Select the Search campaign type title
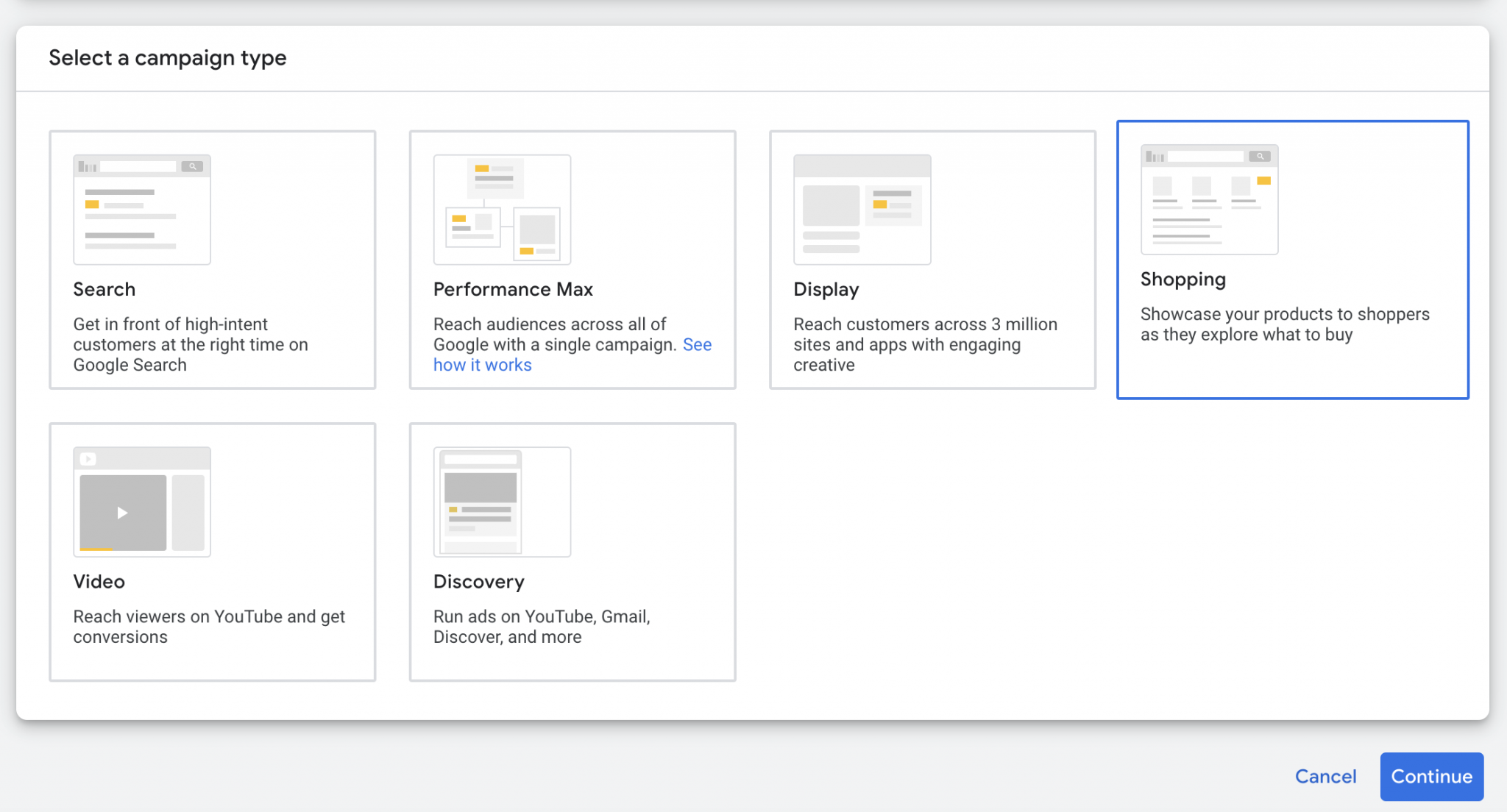The height and width of the screenshot is (812, 1507). click(104, 289)
